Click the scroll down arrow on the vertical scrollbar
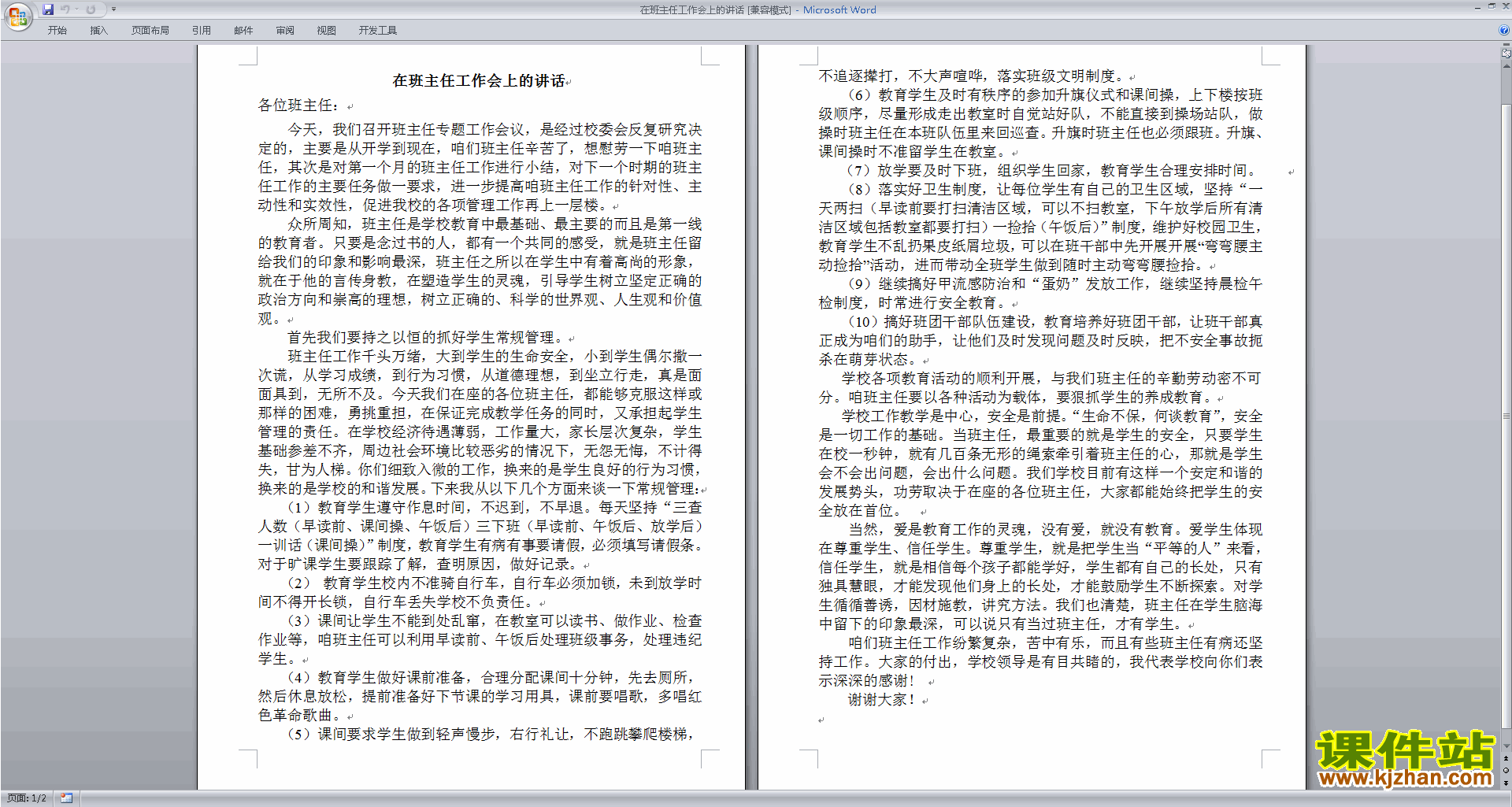 coord(1506,746)
